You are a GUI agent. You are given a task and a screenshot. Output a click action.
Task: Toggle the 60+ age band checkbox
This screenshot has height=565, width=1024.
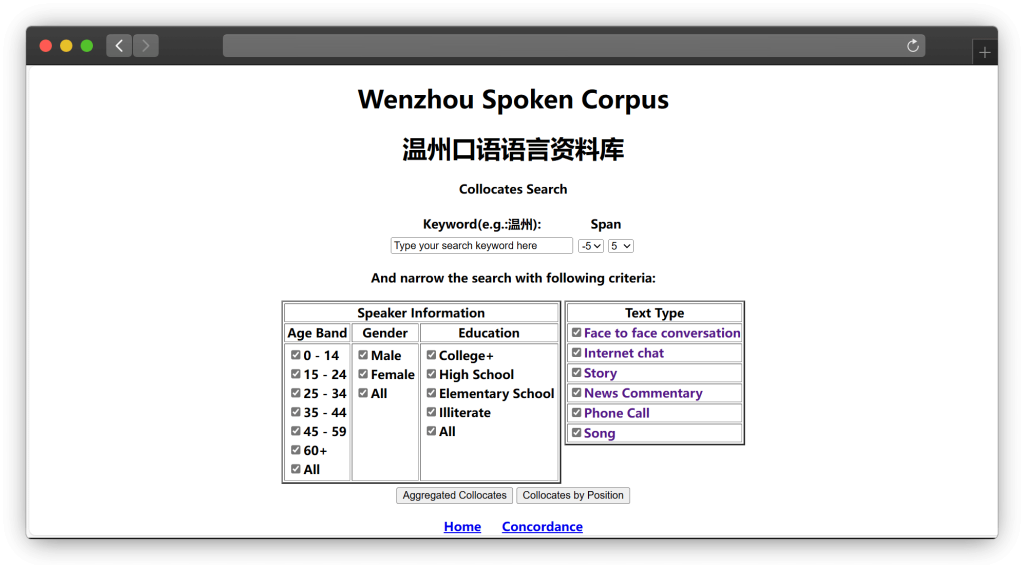pos(296,450)
